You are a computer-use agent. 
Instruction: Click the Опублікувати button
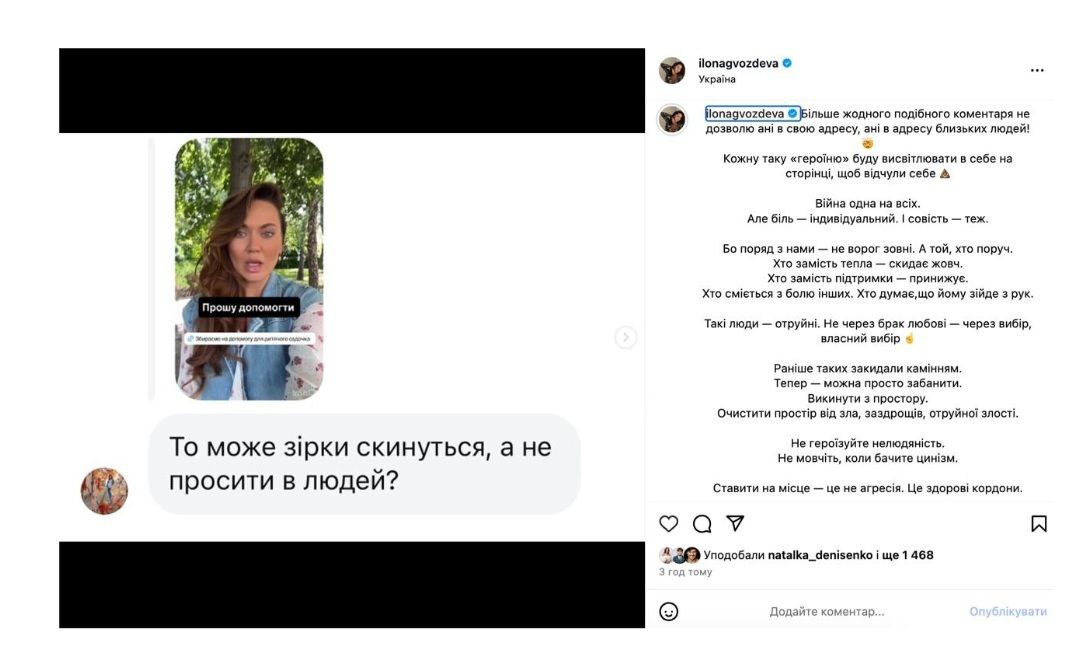tap(1008, 611)
